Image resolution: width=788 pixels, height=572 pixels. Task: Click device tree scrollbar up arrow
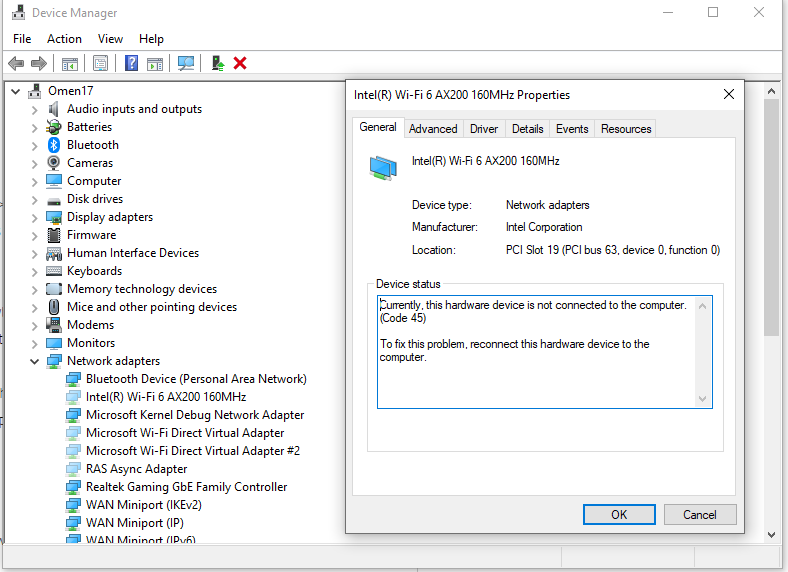771,91
